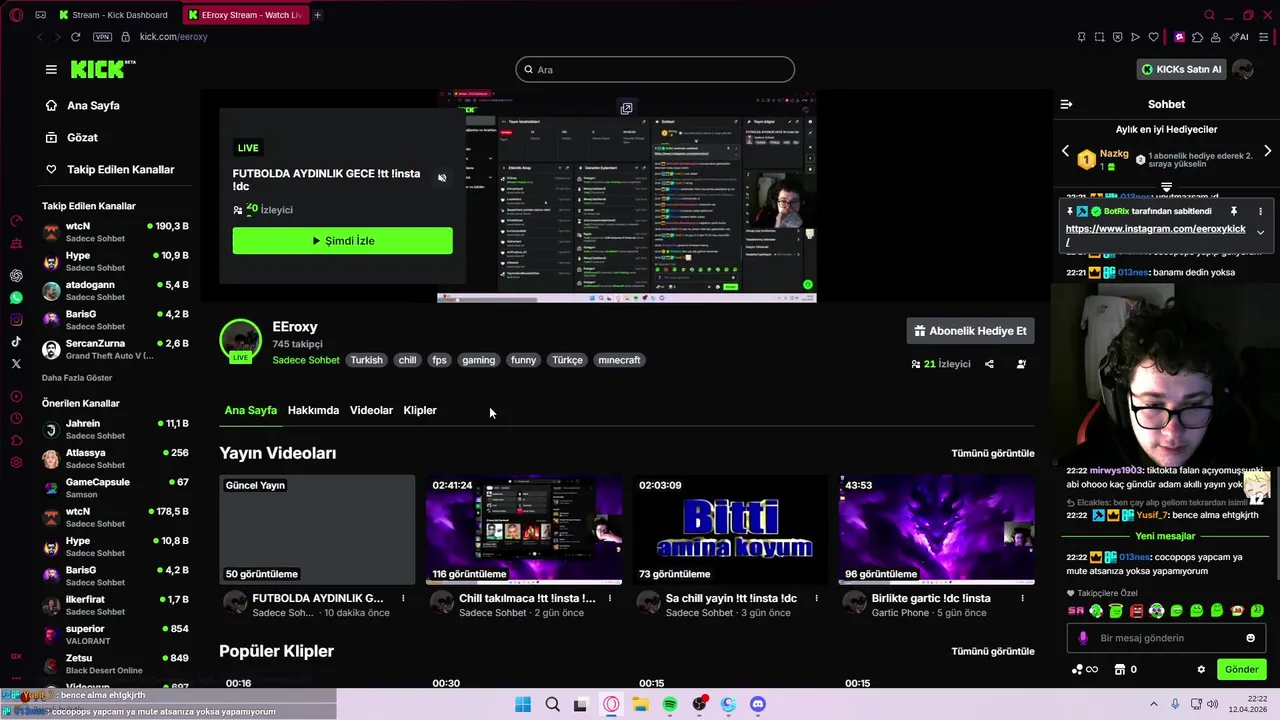Select the Ana Sayfa channel tab
Viewport: 1280px width, 720px height.
(250, 410)
